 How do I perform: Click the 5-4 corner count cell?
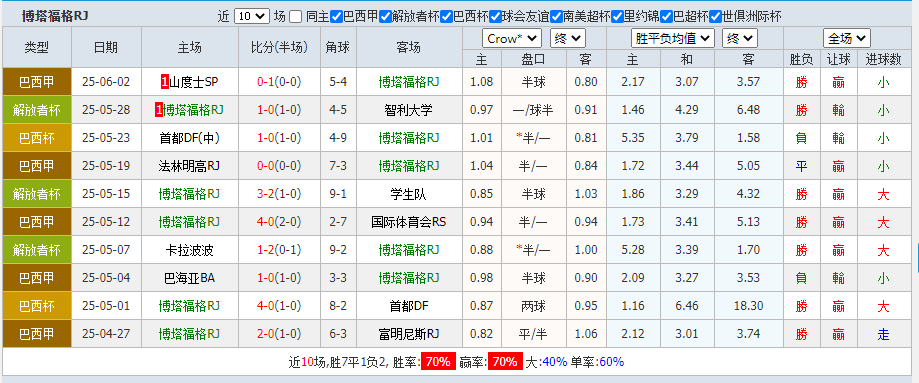pyautogui.click(x=338, y=82)
